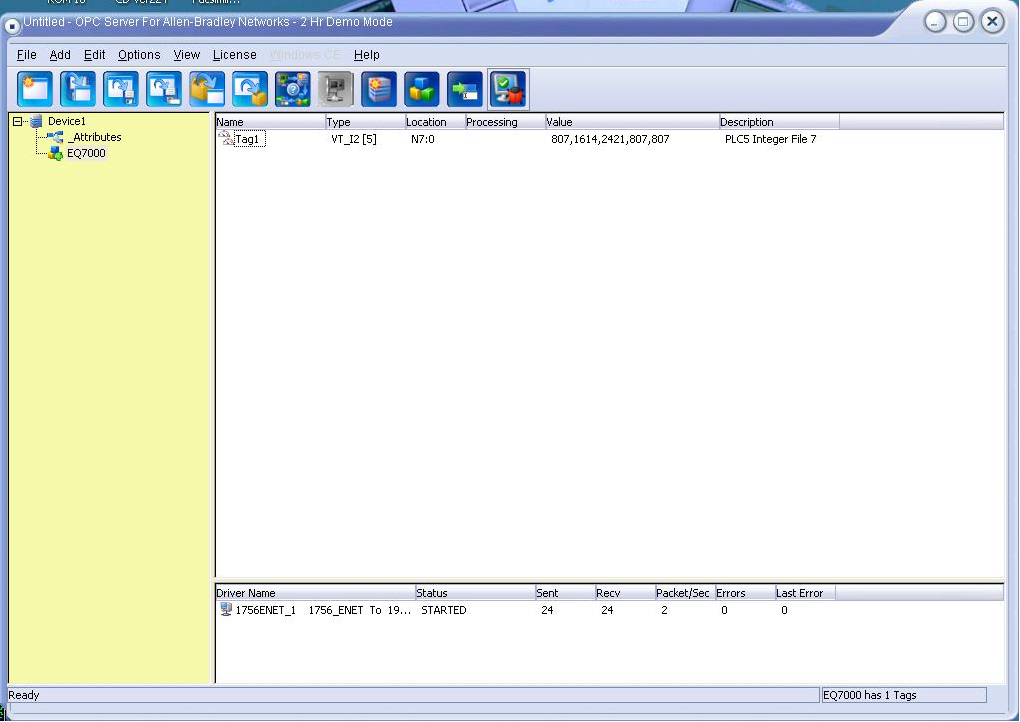Select the Tag1 name in the tag list
The width and height of the screenshot is (1020, 722).
tap(247, 139)
